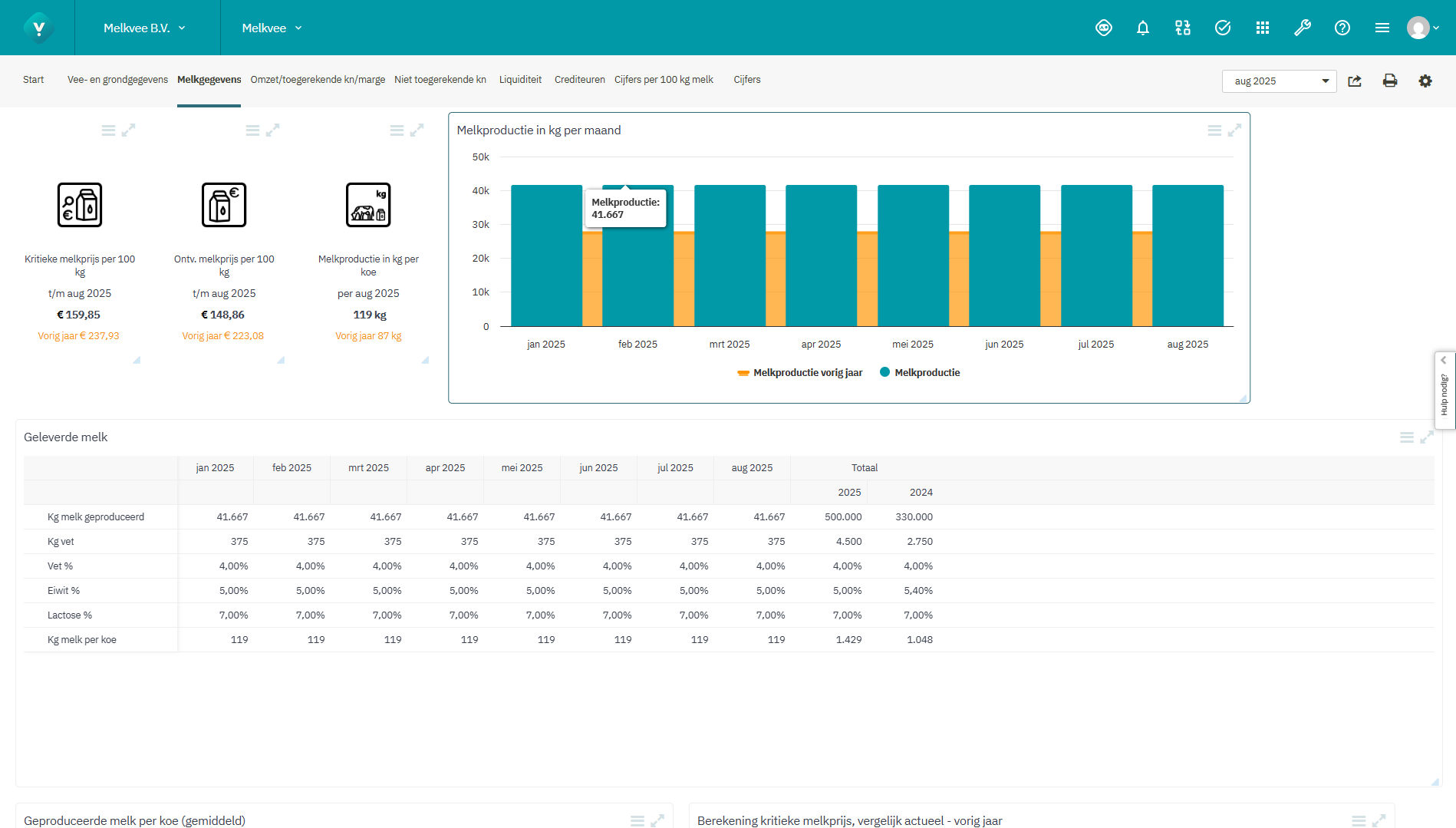The width and height of the screenshot is (1456, 828).
Task: Open the Cijfers per 100 kg melk tab
Action: click(664, 79)
